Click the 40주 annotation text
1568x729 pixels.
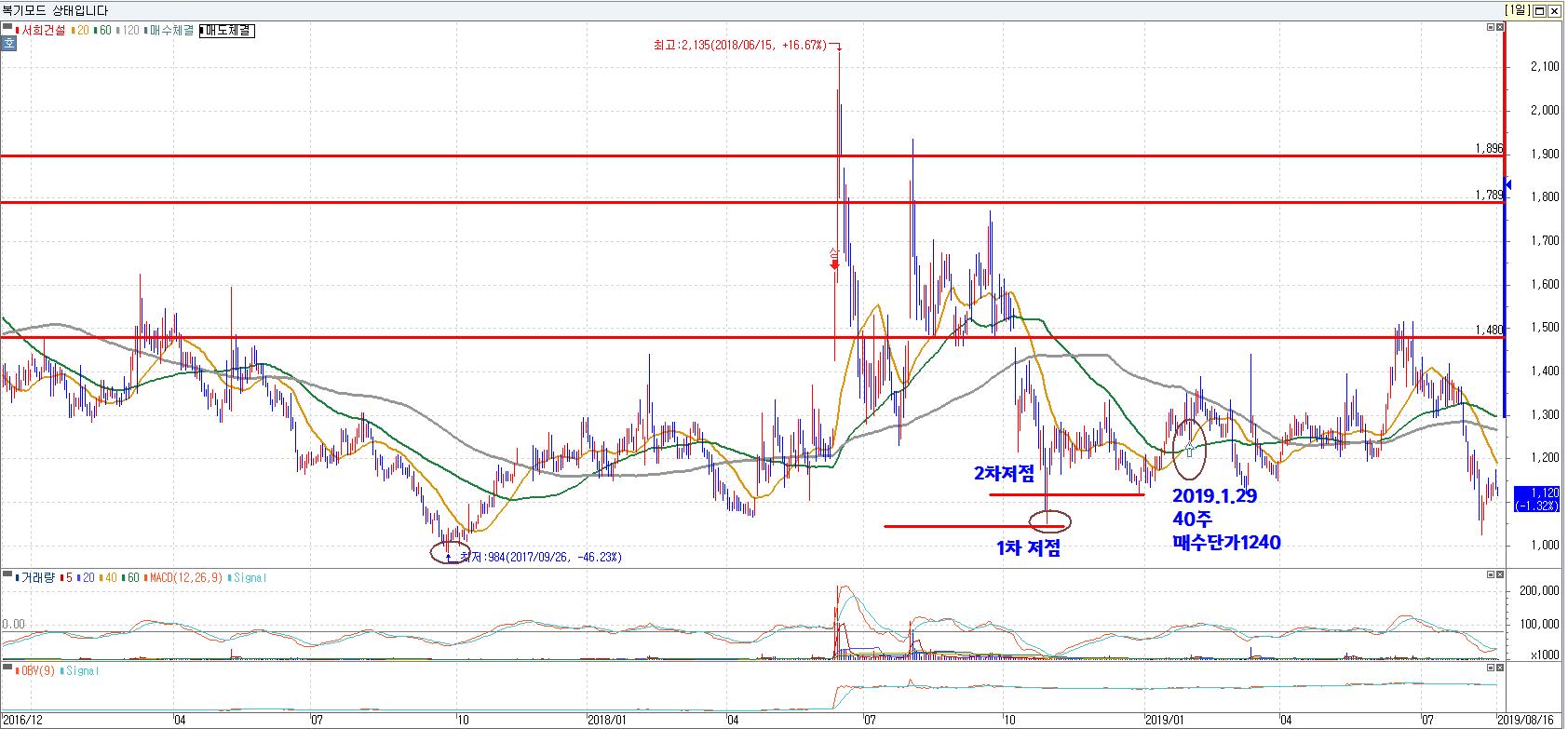point(1191,520)
